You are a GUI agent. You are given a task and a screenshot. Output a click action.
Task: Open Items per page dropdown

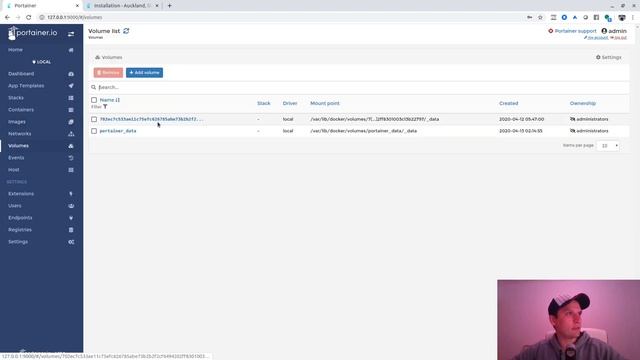(x=608, y=146)
